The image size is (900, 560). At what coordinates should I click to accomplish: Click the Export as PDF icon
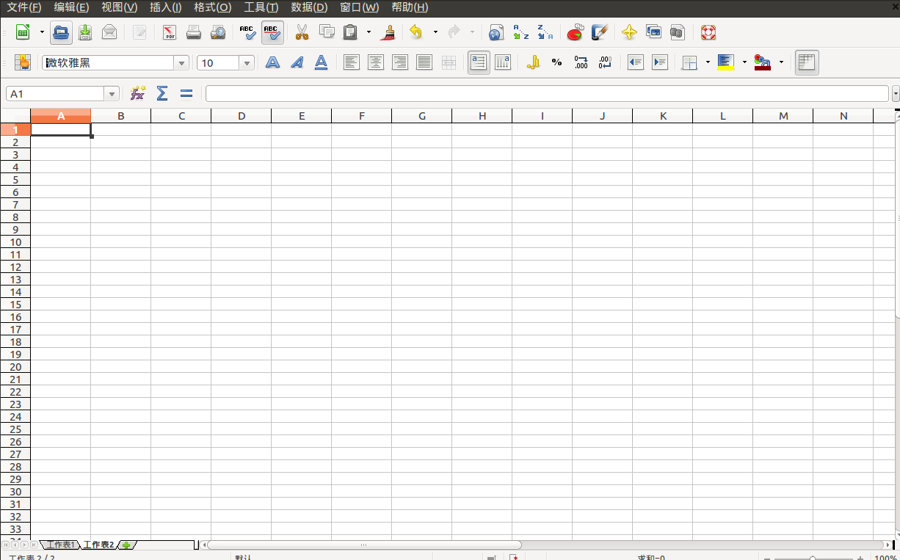pos(169,33)
